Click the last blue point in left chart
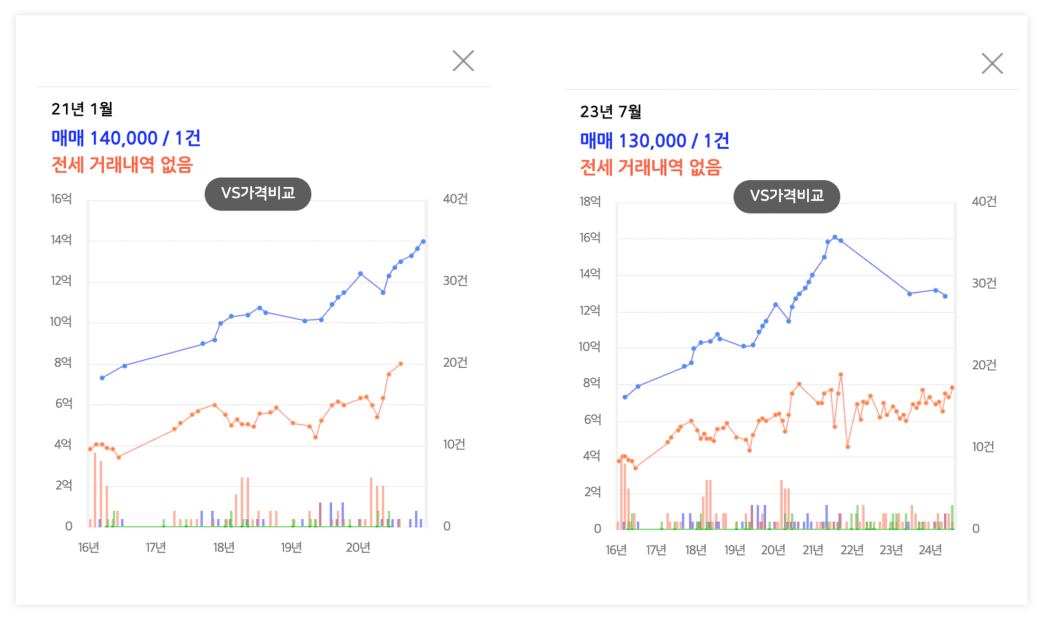This screenshot has height=622, width=1049. click(x=424, y=241)
